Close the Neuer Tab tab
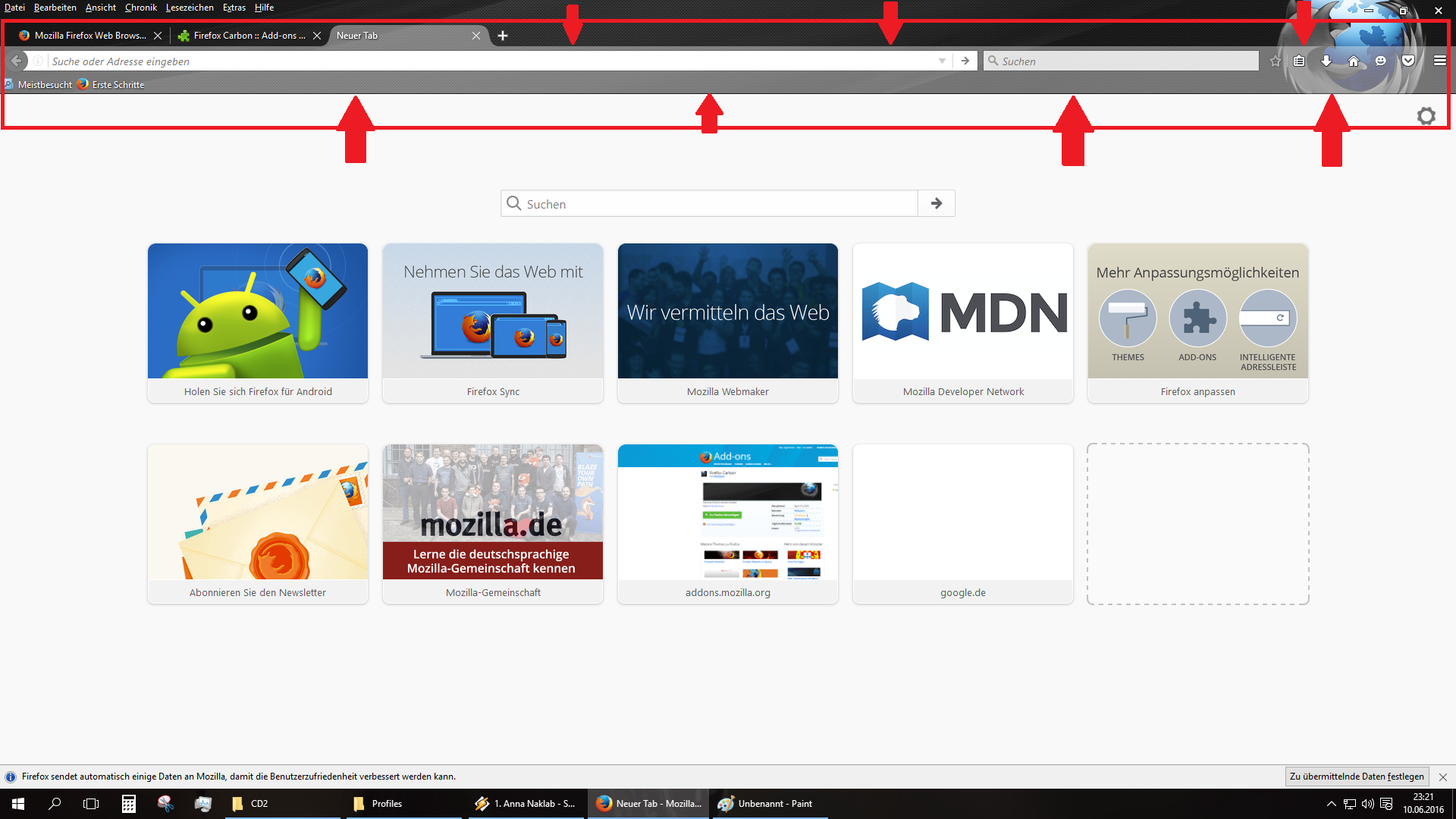Viewport: 1456px width, 819px height. (x=476, y=36)
